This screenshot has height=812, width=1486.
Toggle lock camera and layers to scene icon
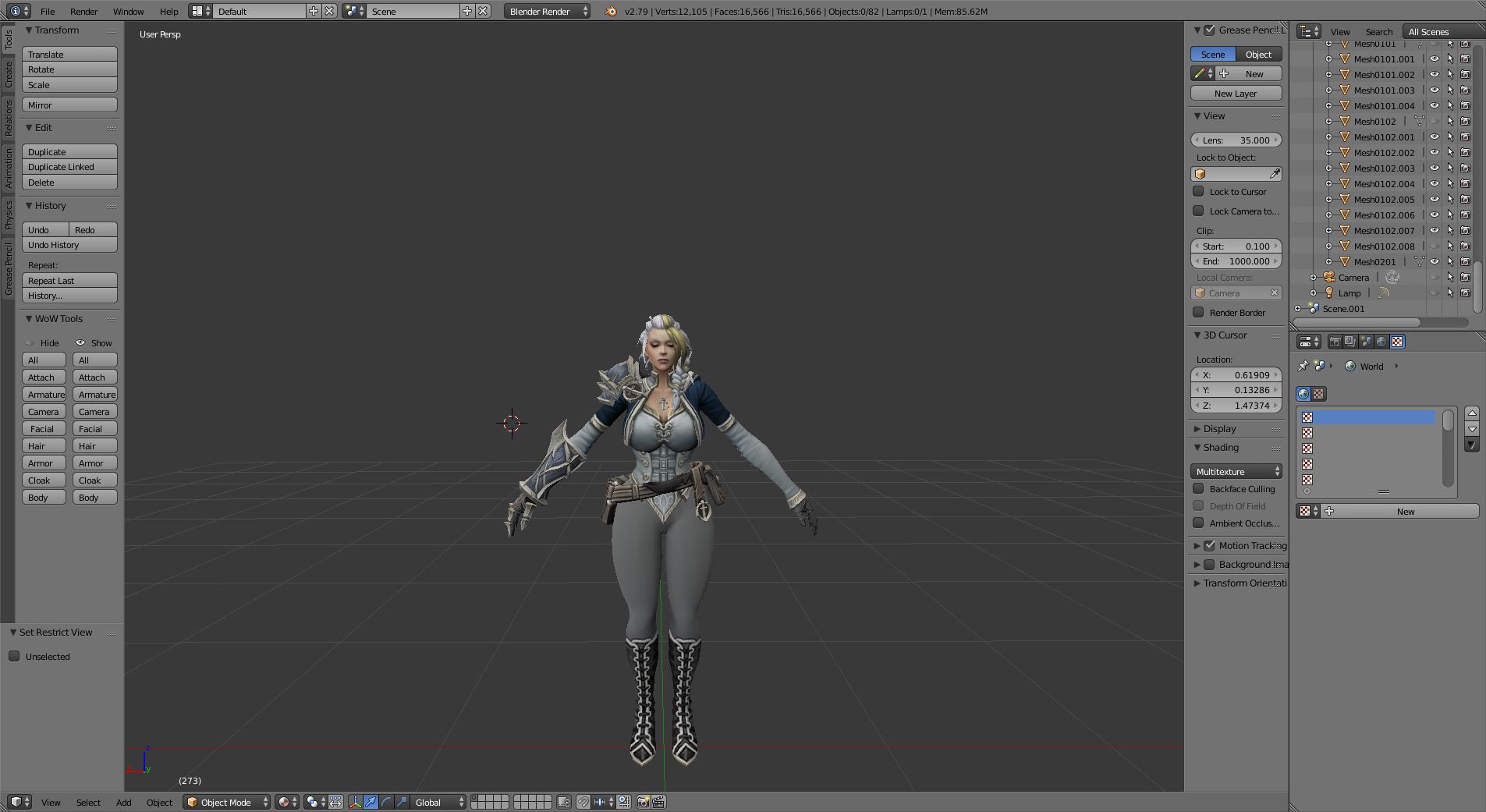564,802
